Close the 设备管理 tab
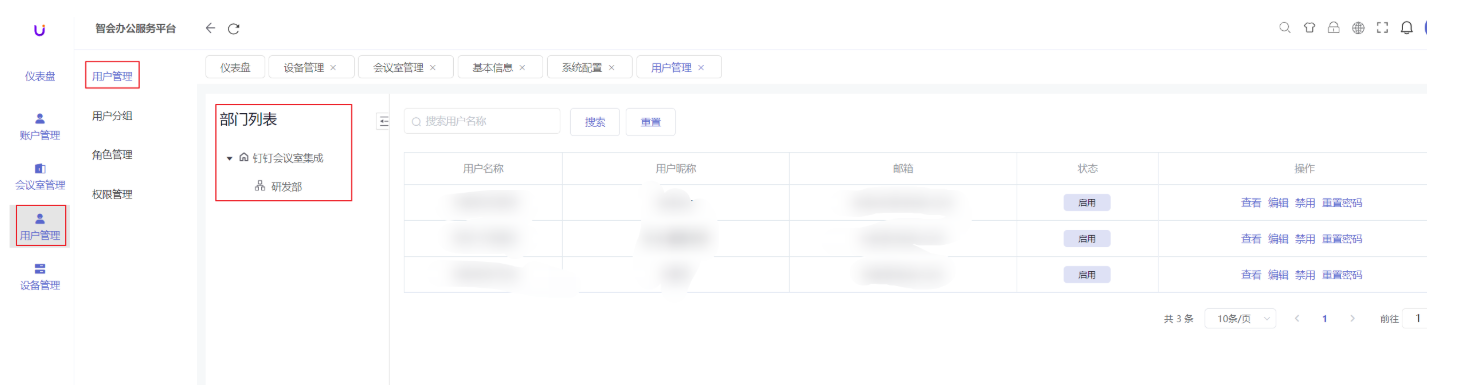The width and height of the screenshot is (1474, 385). (333, 68)
